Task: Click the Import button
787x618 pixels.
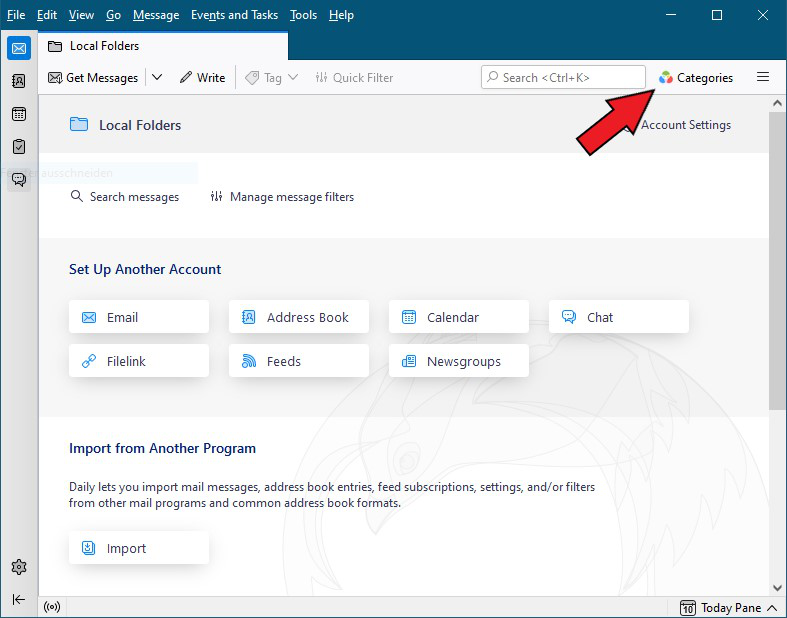Action: [139, 548]
